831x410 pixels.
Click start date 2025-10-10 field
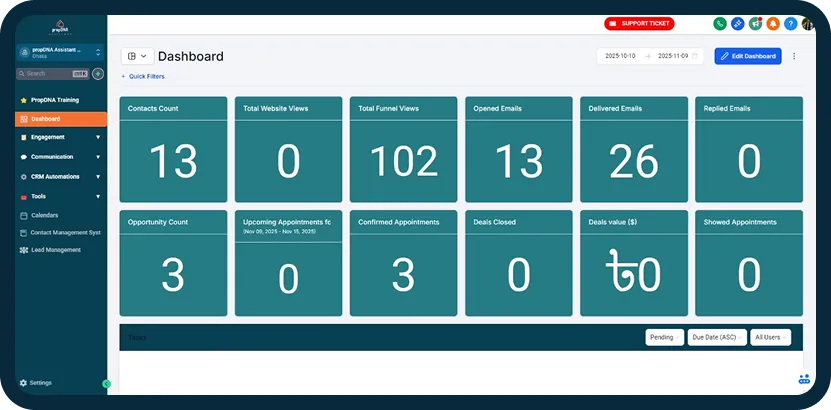(620, 56)
